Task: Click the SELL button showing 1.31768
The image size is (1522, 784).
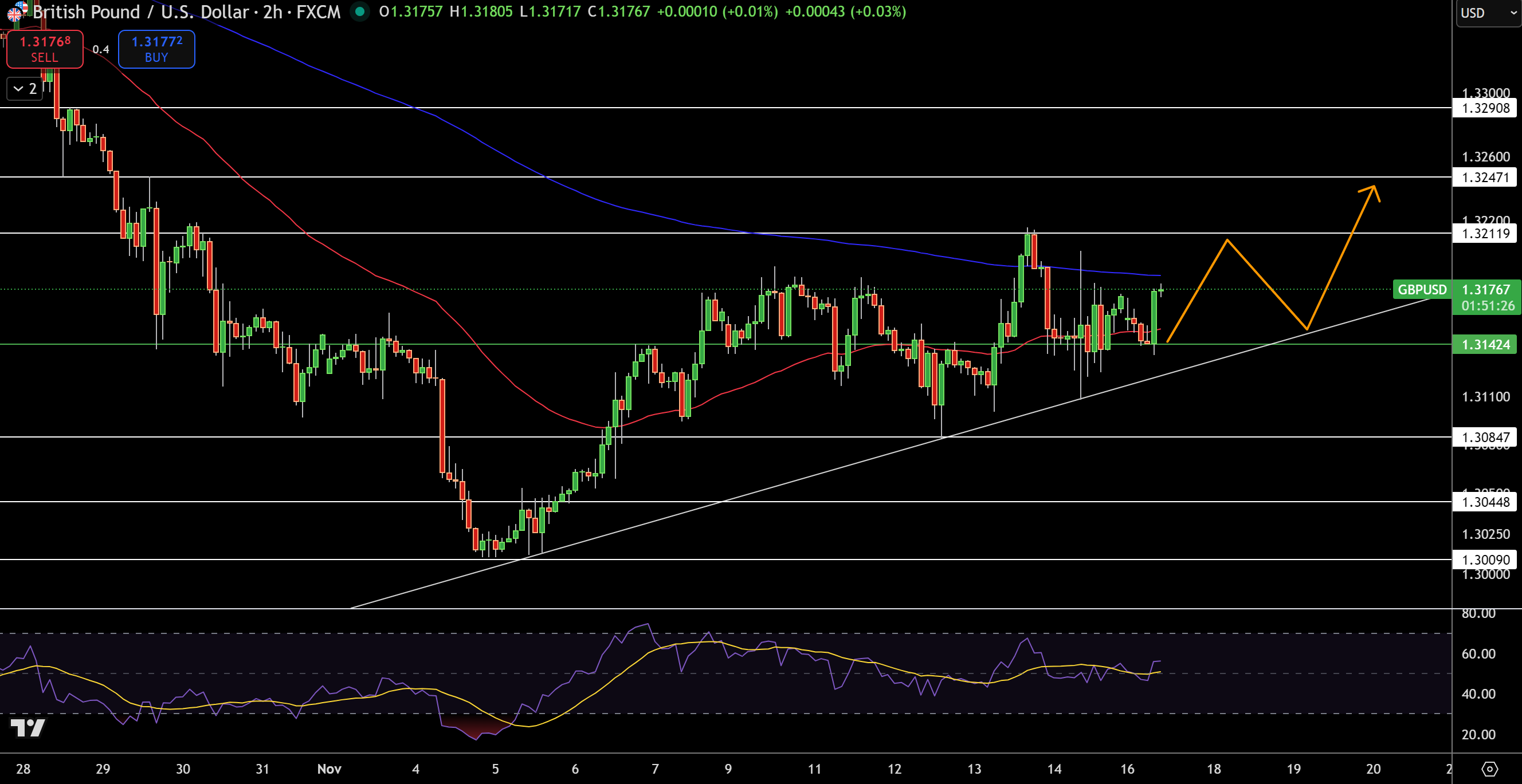Action: coord(44,49)
